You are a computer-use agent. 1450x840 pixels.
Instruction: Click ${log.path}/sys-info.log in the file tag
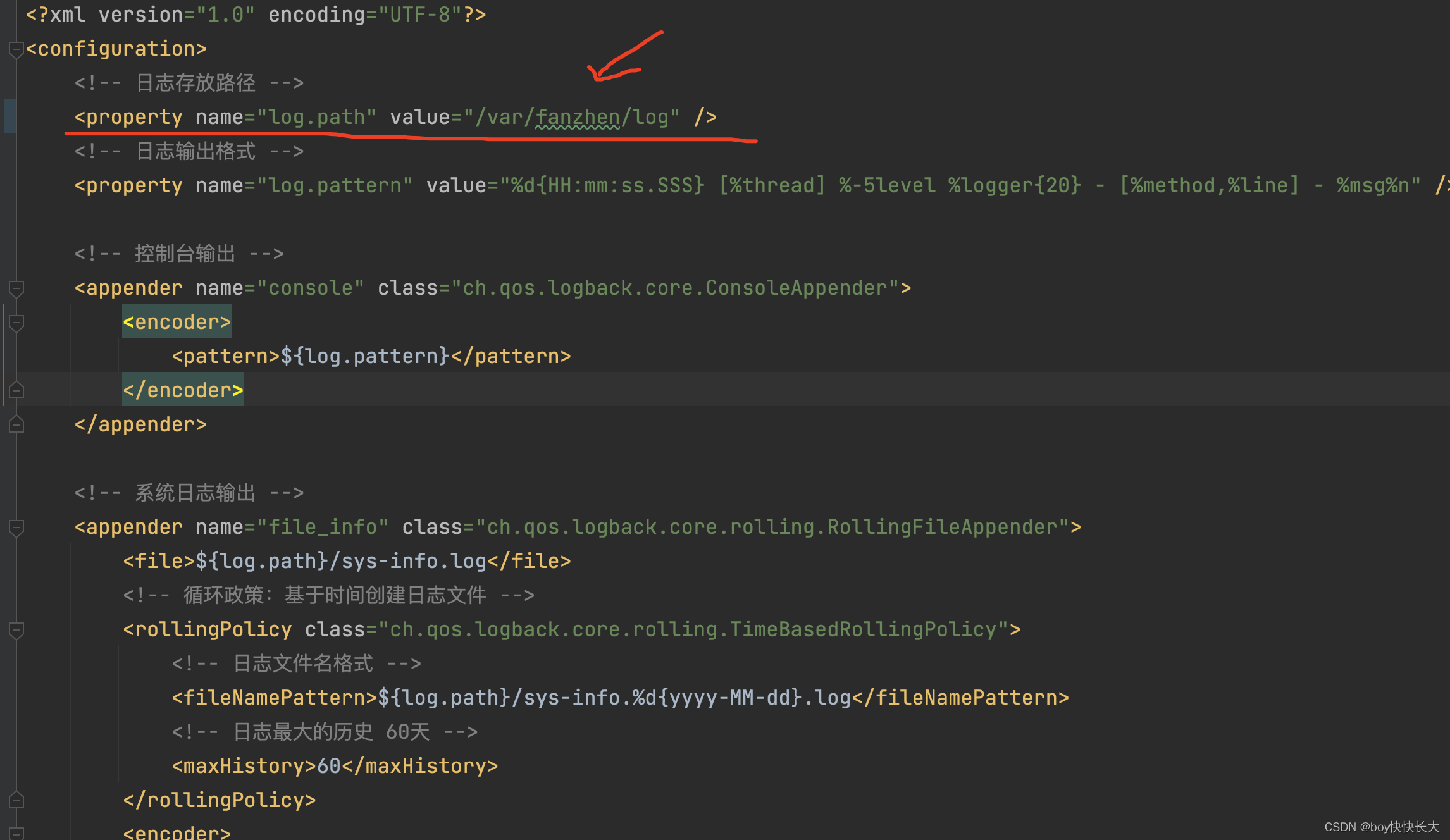[x=341, y=561]
